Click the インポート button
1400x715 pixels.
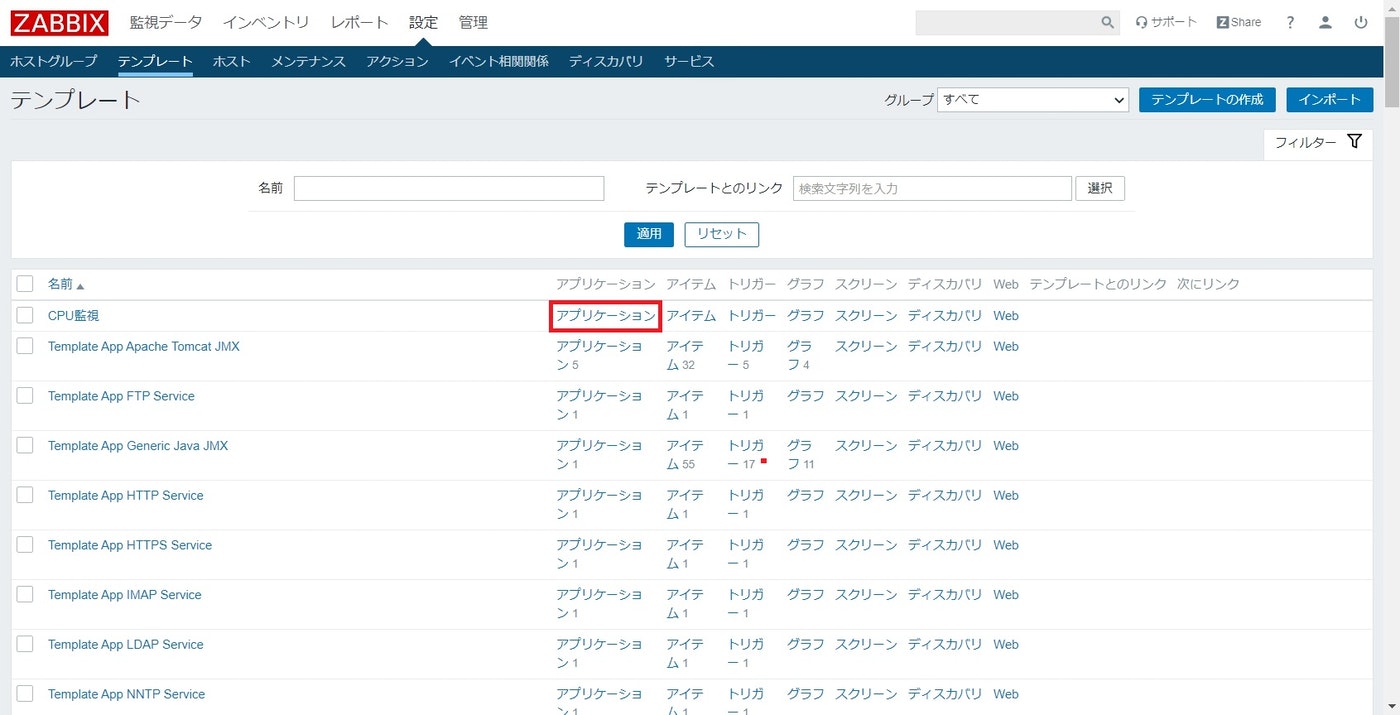coord(1329,99)
